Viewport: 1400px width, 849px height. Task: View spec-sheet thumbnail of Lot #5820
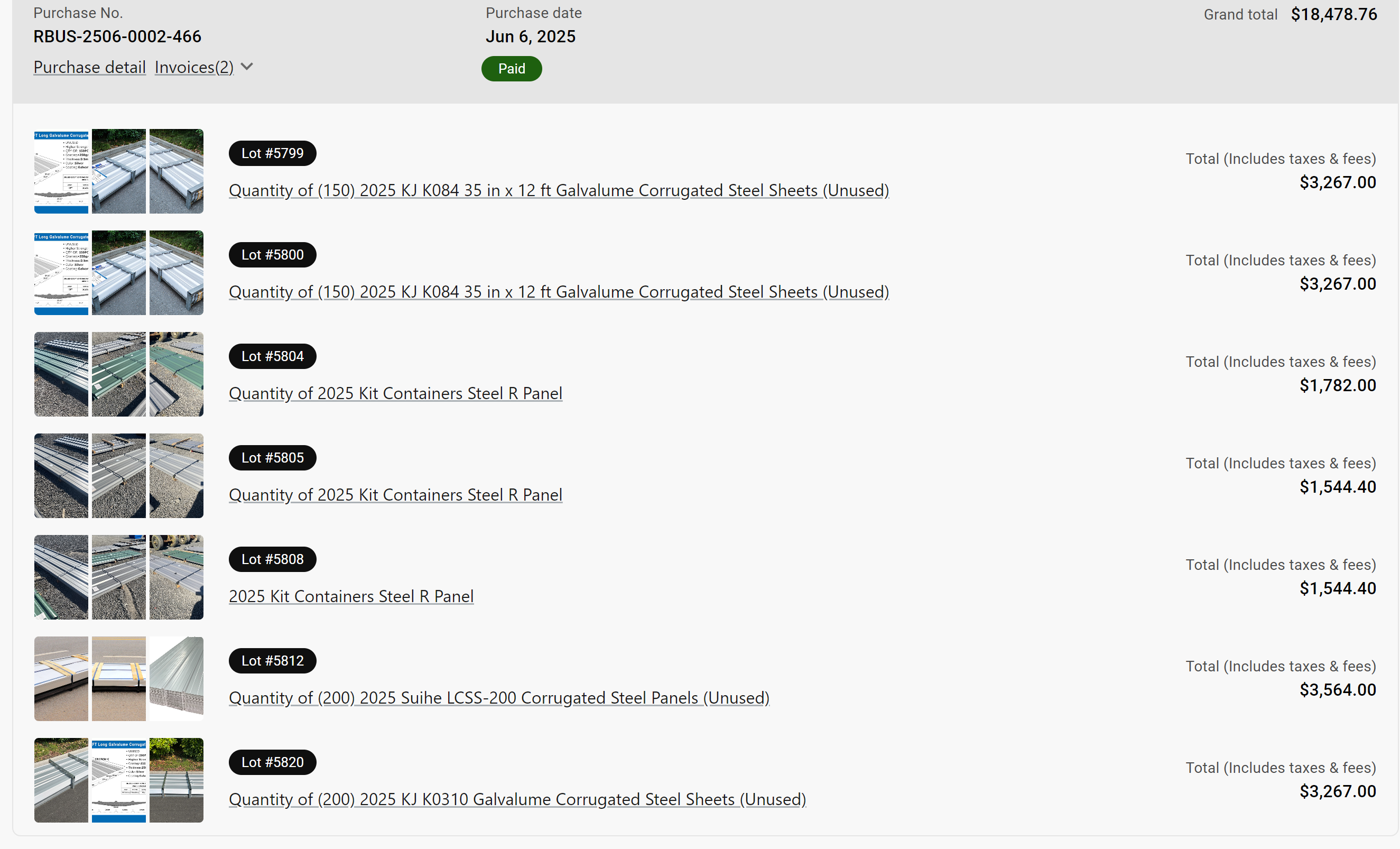tap(119, 780)
